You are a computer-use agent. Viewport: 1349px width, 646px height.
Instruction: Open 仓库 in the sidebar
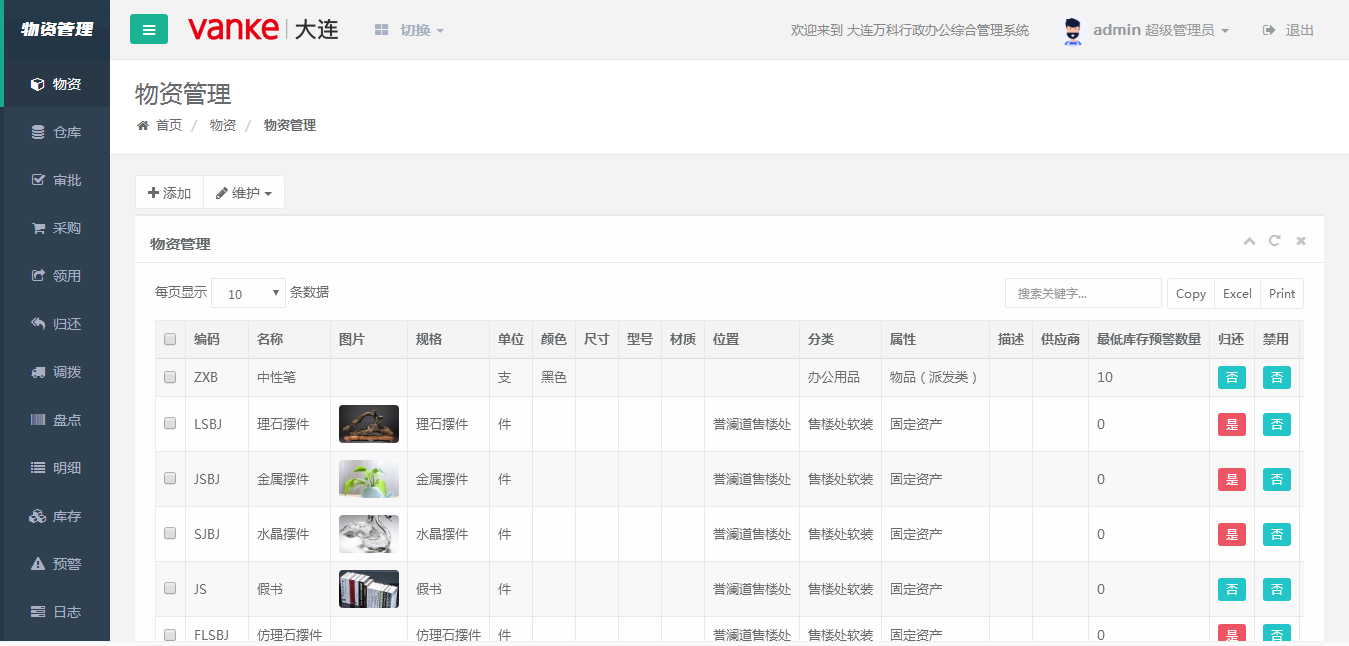[x=56, y=132]
